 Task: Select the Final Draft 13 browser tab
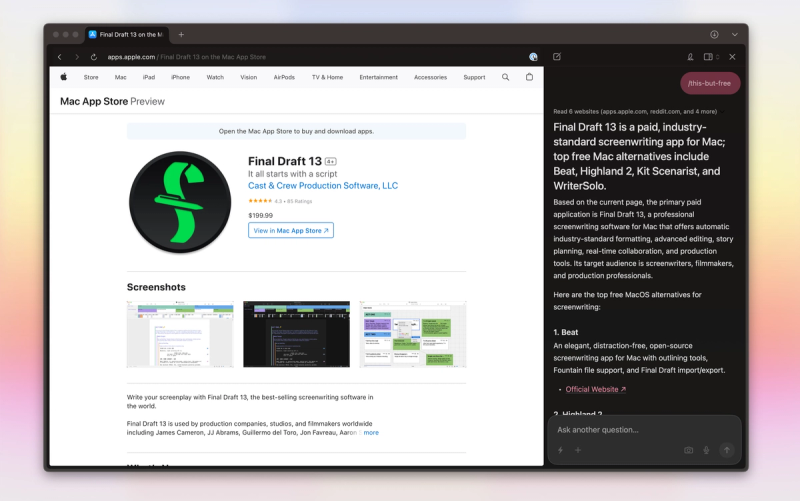click(x=127, y=35)
